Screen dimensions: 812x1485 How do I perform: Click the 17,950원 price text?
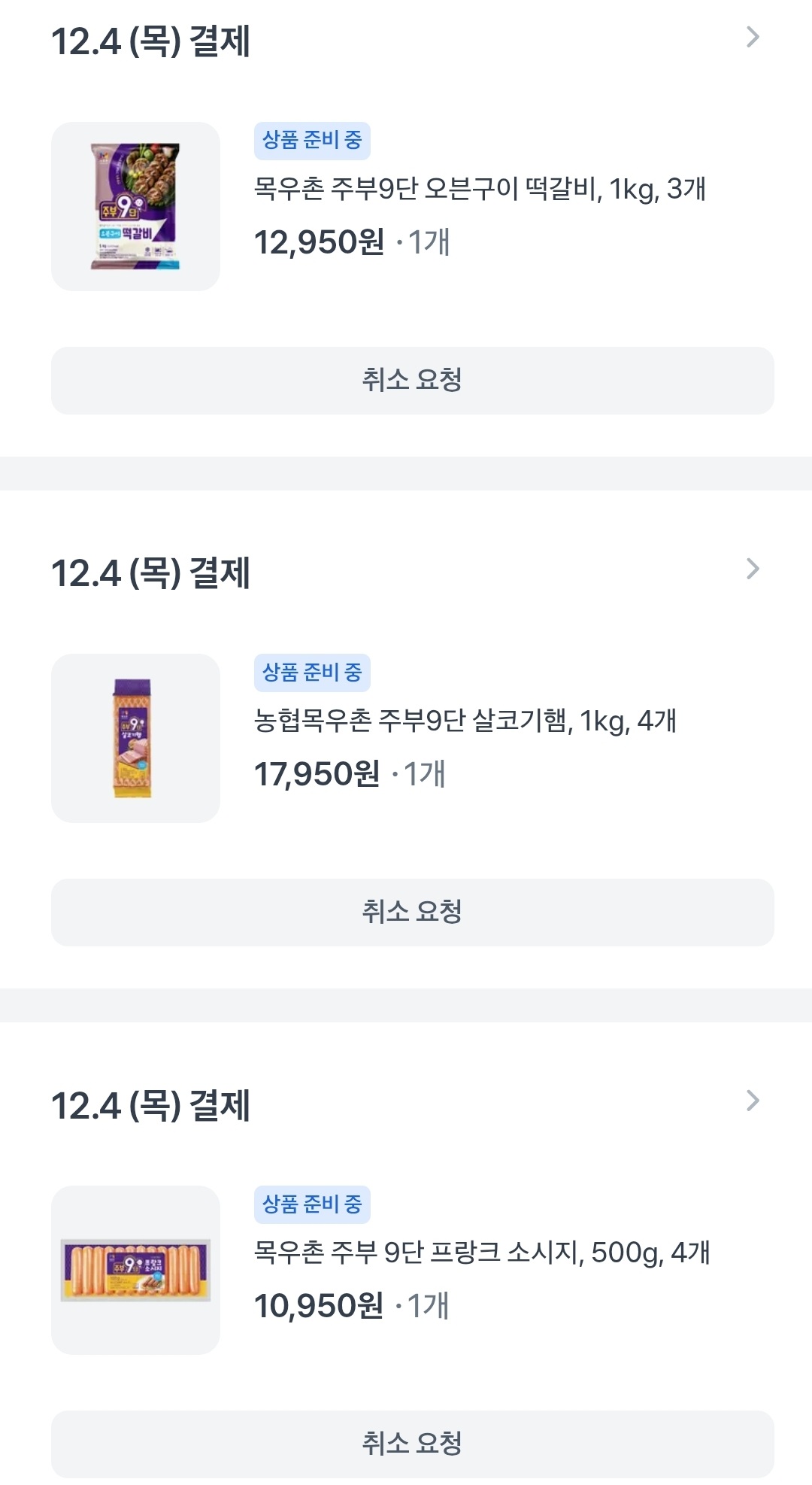pos(317,774)
